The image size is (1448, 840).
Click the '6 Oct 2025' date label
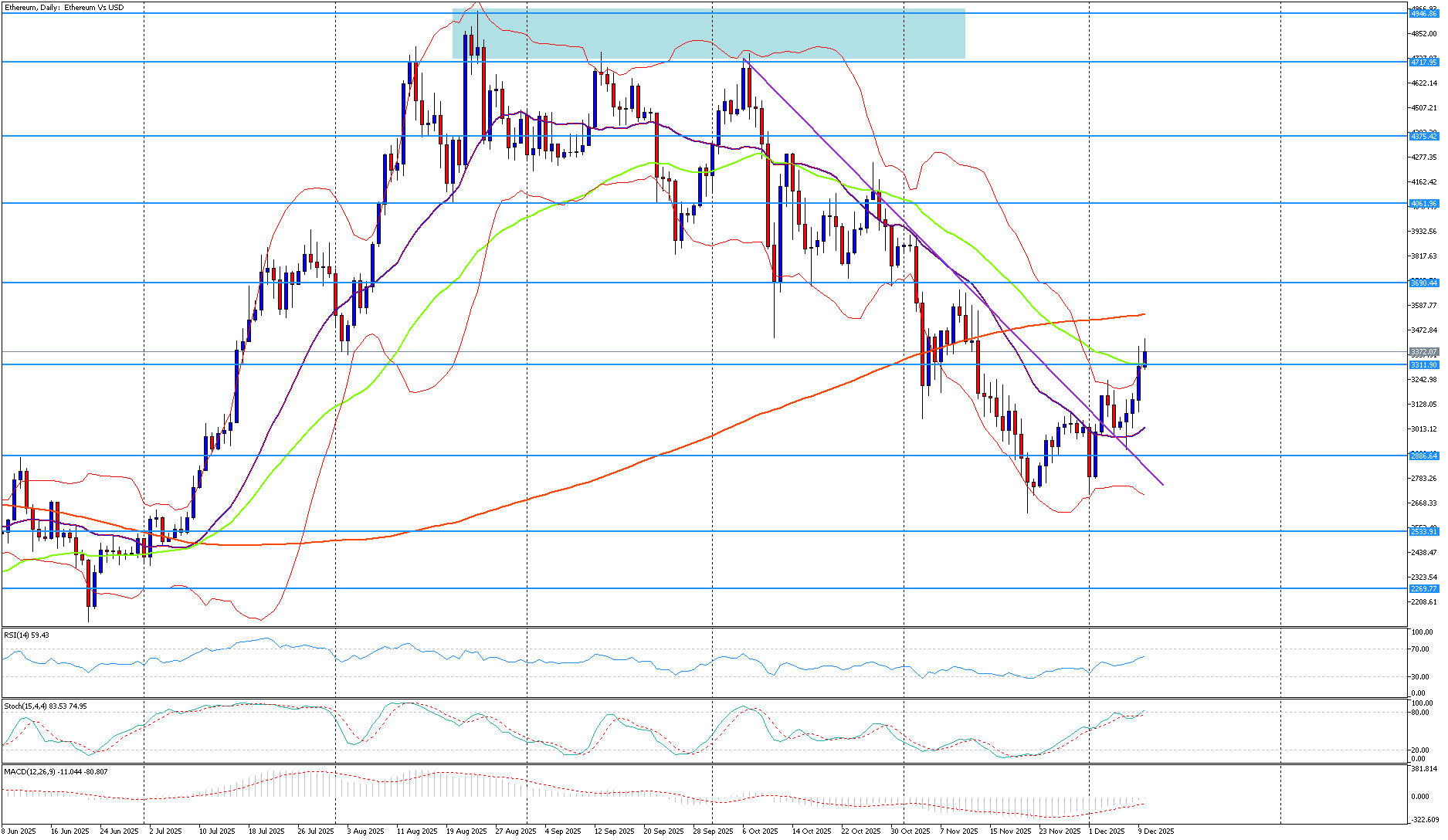pos(760,832)
